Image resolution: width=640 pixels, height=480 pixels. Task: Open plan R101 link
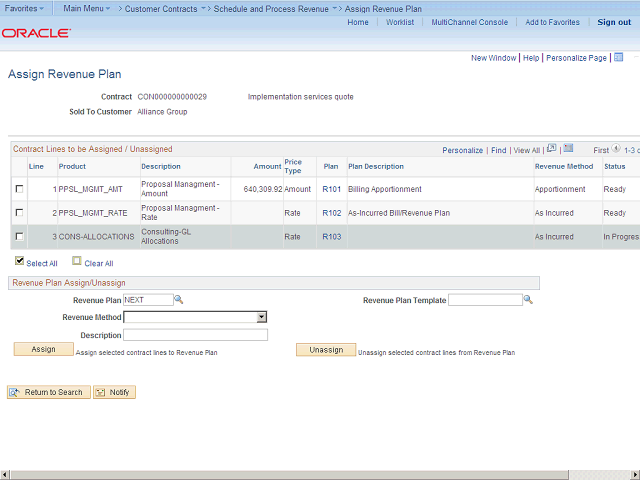coord(332,189)
